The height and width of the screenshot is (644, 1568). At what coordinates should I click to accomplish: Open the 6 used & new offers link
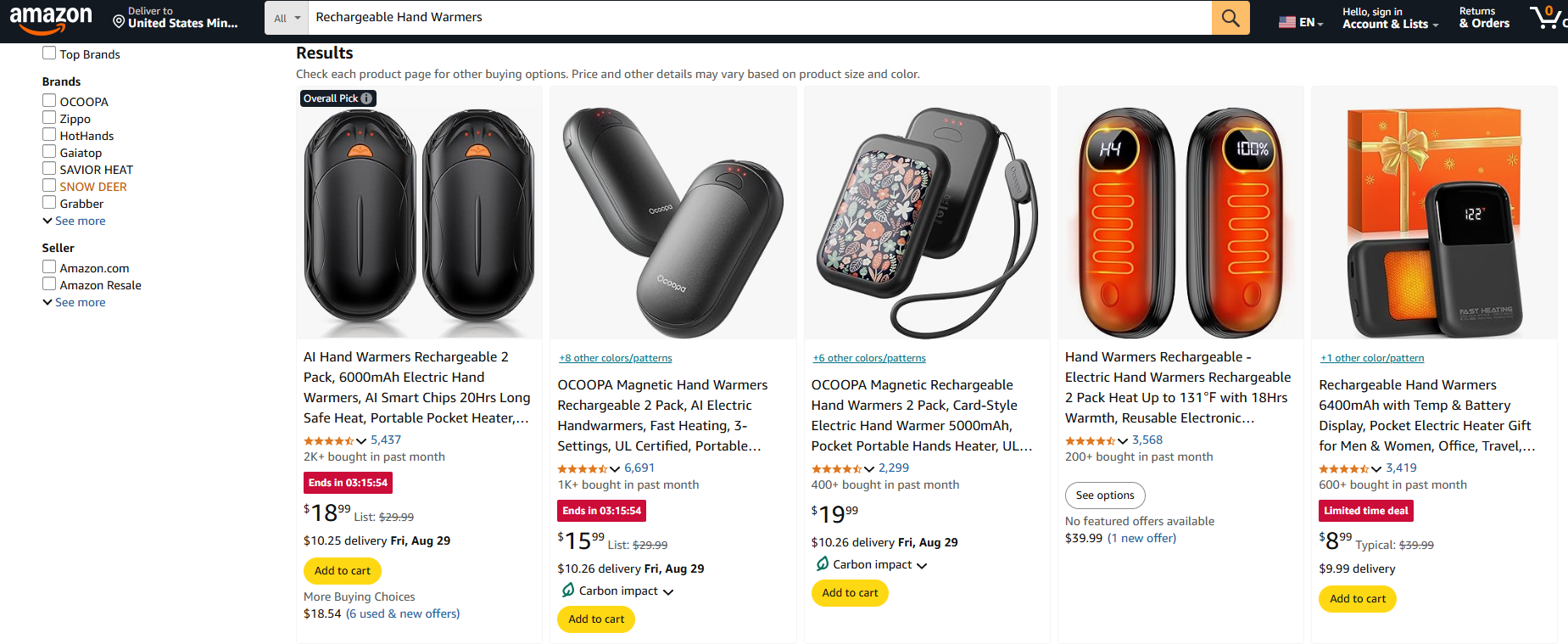coord(403,613)
